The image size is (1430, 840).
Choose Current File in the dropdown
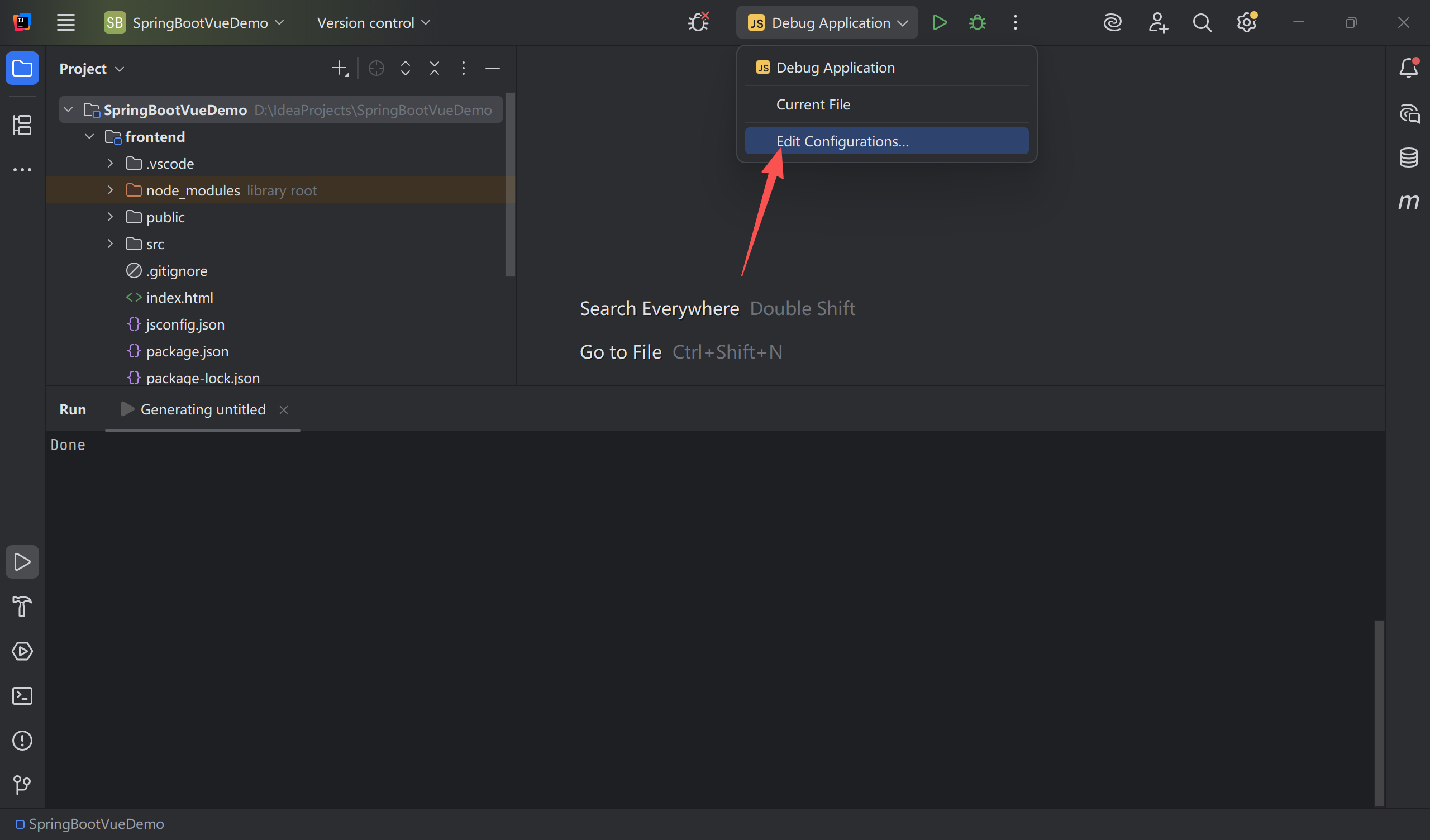(813, 104)
